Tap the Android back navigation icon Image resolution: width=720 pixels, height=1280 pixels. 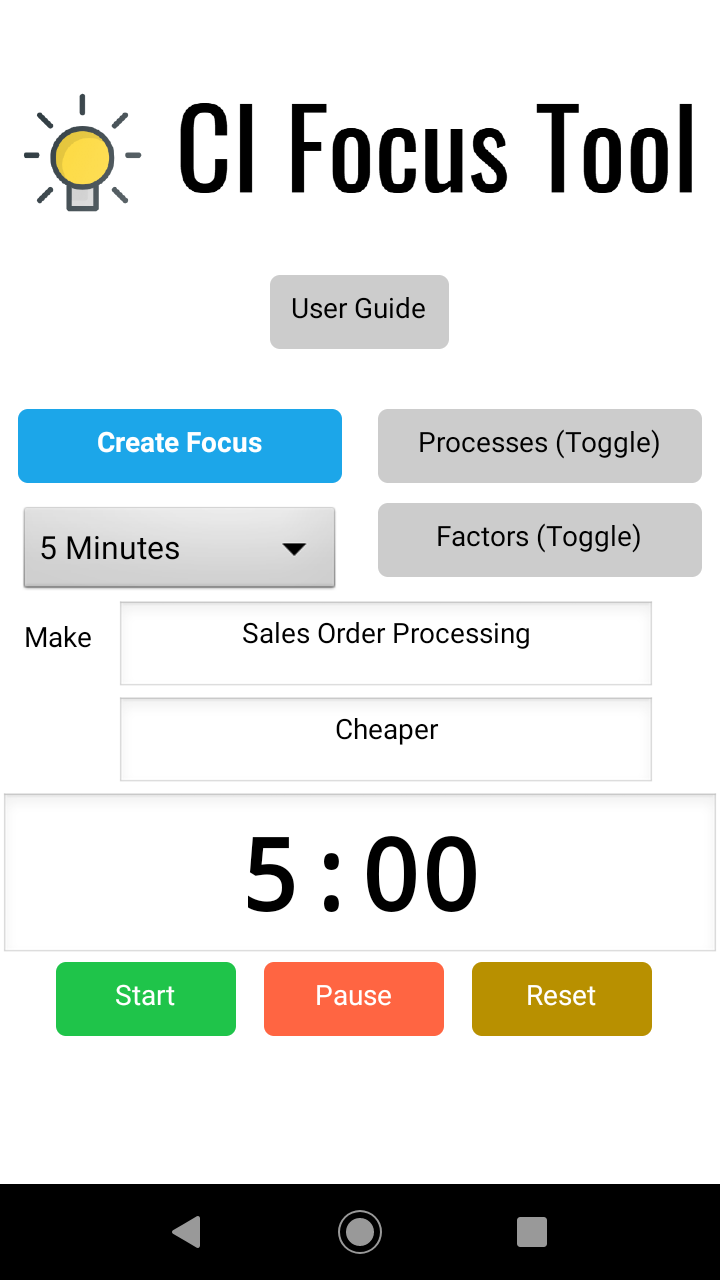186,1231
